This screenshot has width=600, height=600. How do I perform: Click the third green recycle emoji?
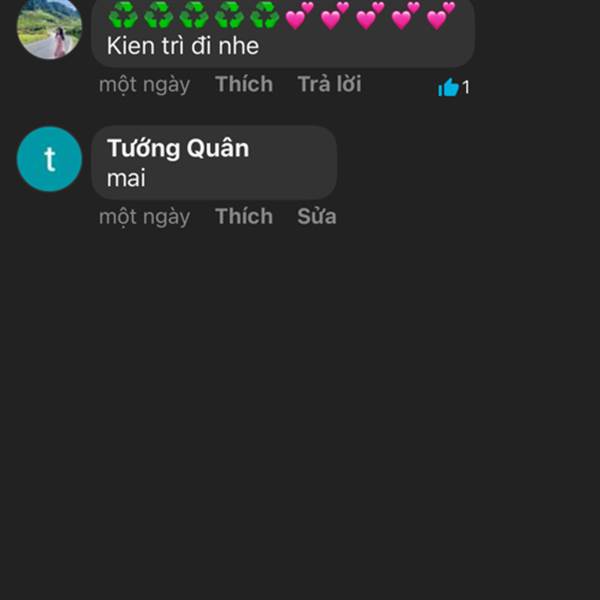click(x=194, y=15)
